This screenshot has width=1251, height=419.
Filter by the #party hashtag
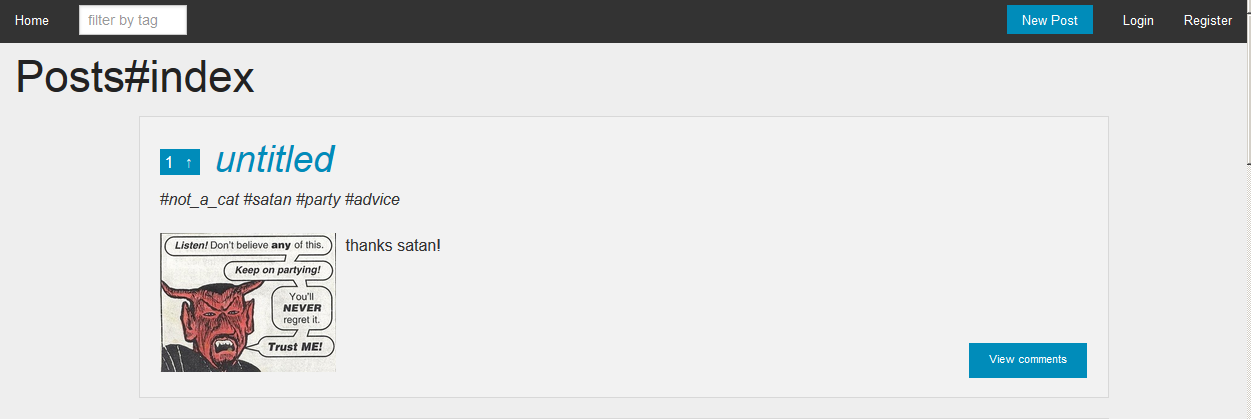[x=318, y=200]
